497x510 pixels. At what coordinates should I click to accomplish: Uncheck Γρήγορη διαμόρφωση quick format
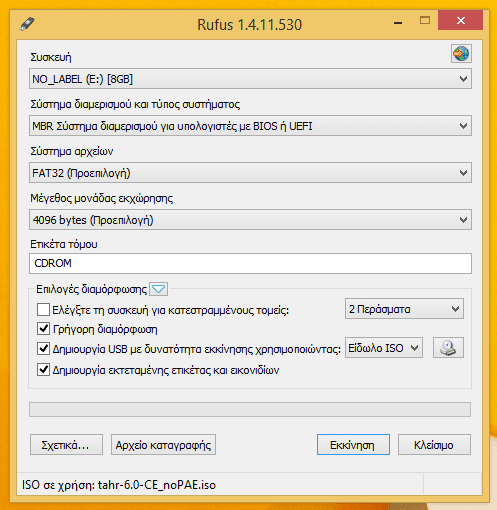tap(43, 329)
